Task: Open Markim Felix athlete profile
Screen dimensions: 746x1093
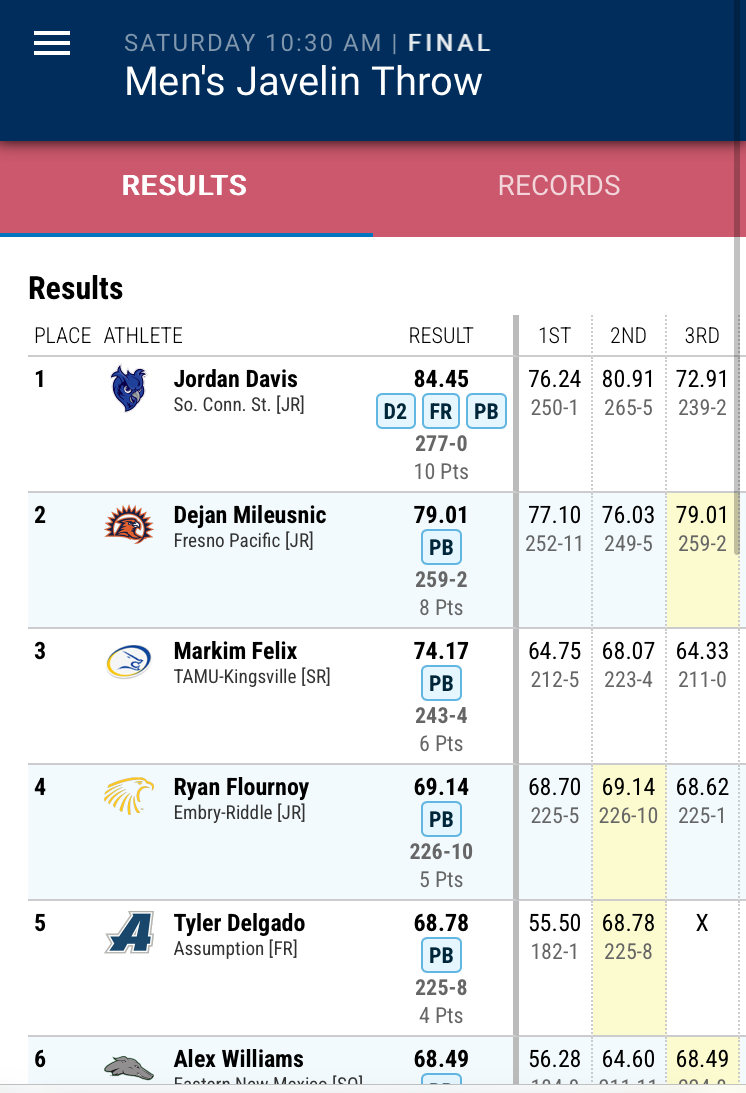Action: 235,651
